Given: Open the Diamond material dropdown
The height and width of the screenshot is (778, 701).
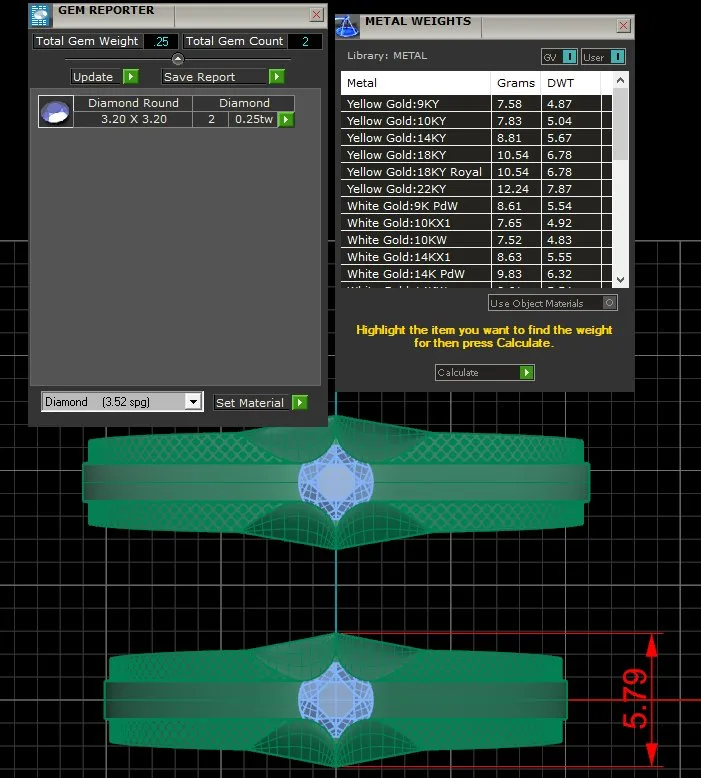Looking at the screenshot, I should pos(193,401).
